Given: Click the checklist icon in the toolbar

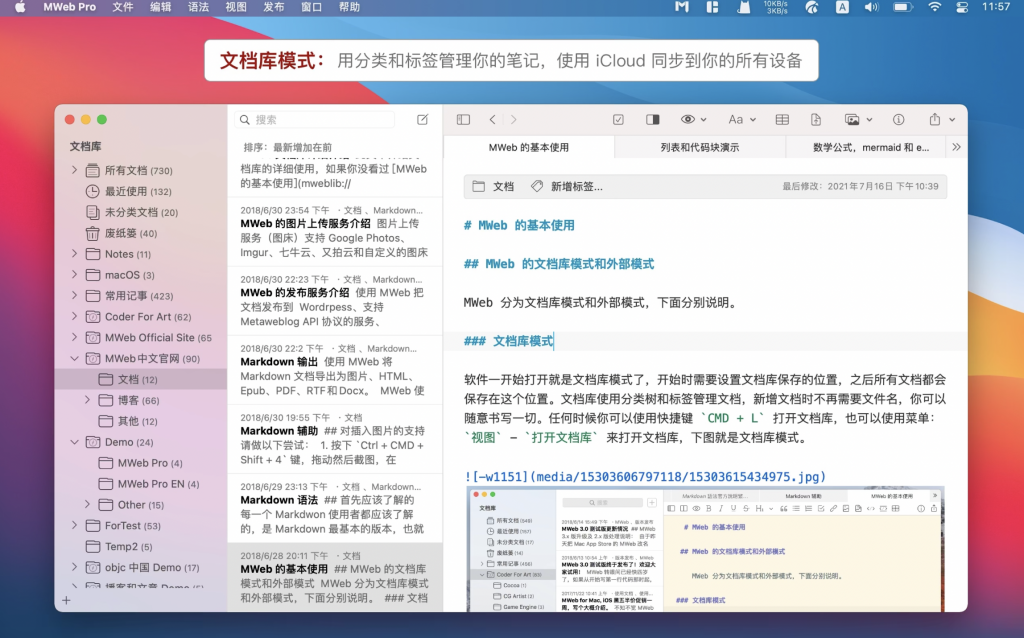Looking at the screenshot, I should coord(620,119).
